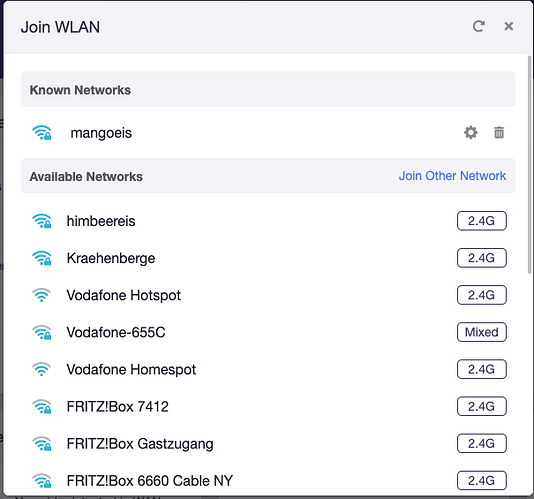The width and height of the screenshot is (534, 499).
Task: Click the 2.4G badge beside Kraehenberge
Action: 482,258
